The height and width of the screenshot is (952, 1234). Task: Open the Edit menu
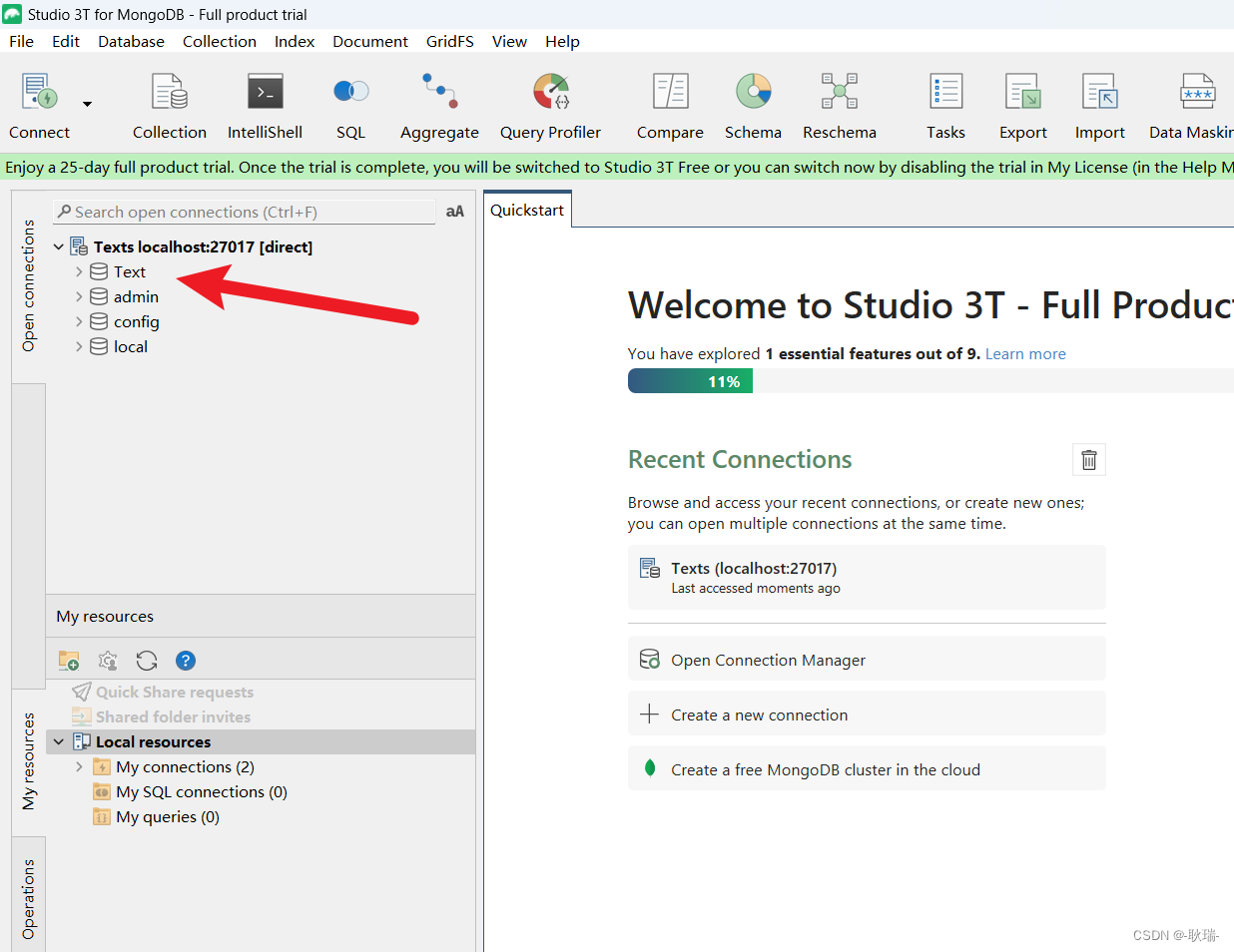click(x=66, y=41)
